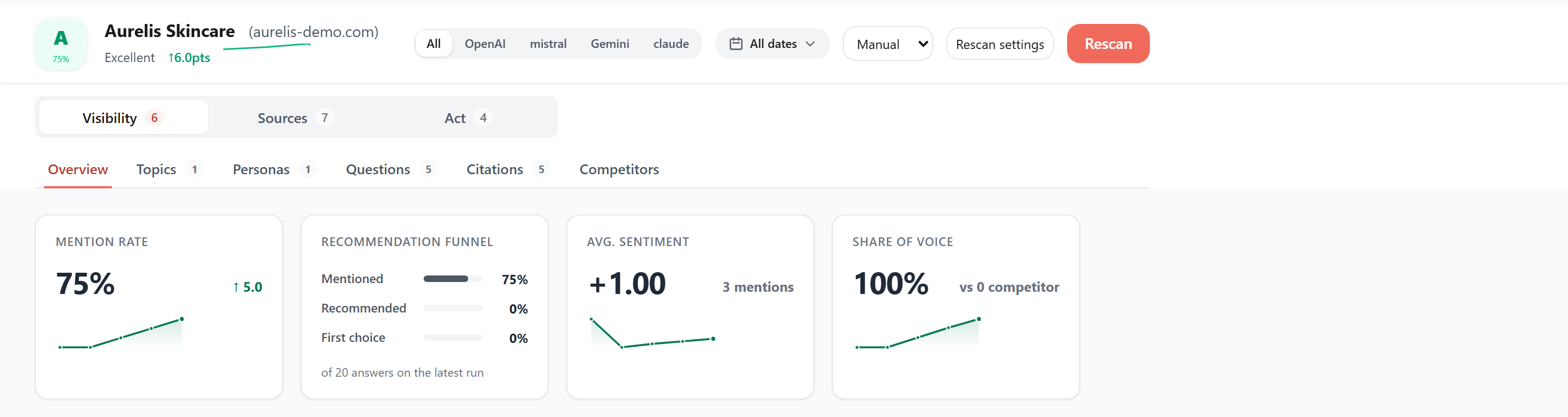1568x417 pixels.
Task: Switch to the Visibility tab
Action: (124, 118)
